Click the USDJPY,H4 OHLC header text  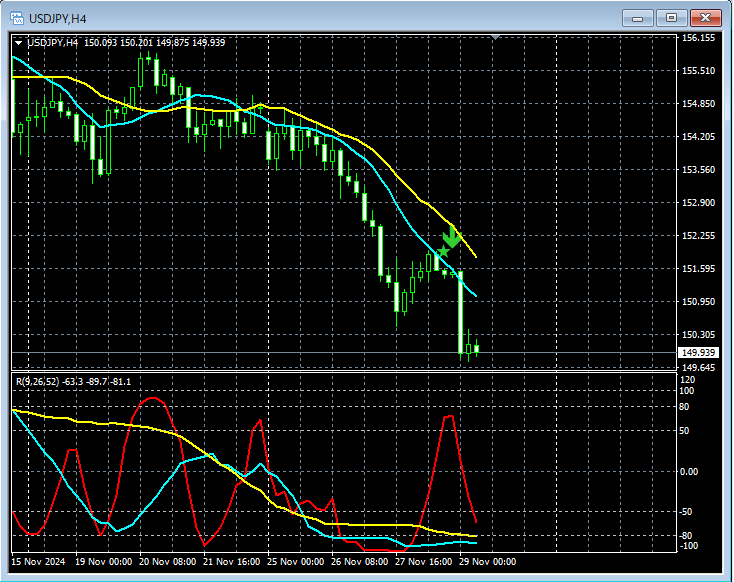point(126,43)
